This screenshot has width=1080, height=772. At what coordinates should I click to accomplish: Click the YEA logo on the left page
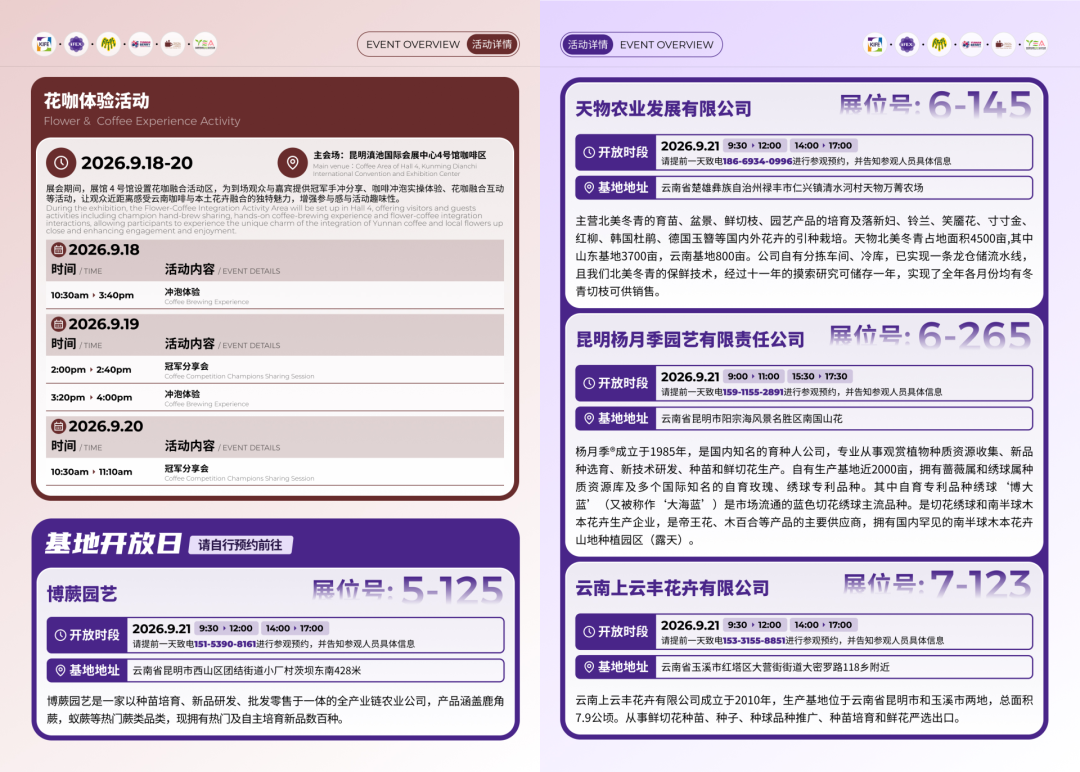[205, 44]
